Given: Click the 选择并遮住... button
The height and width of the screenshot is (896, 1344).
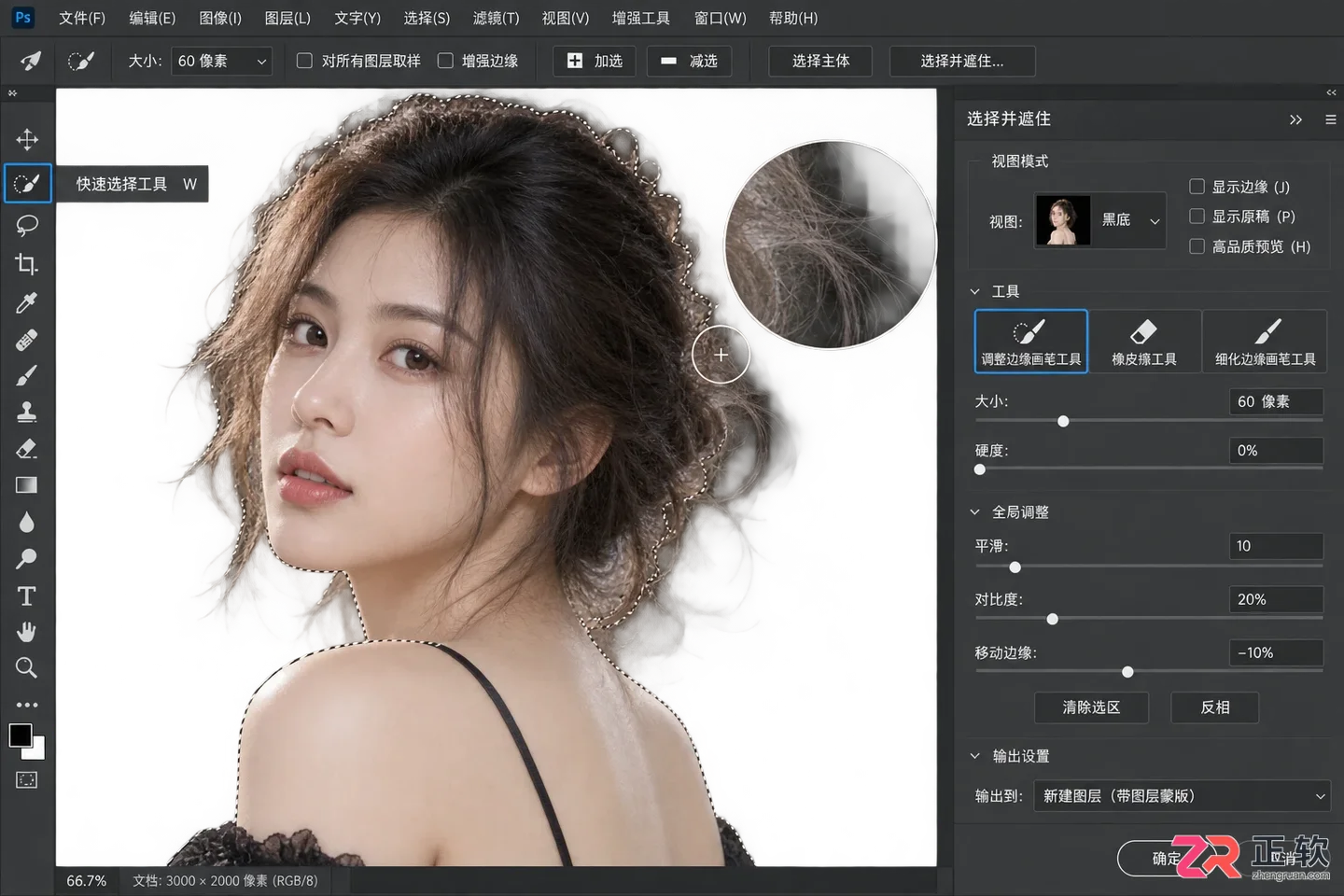Looking at the screenshot, I should point(962,62).
